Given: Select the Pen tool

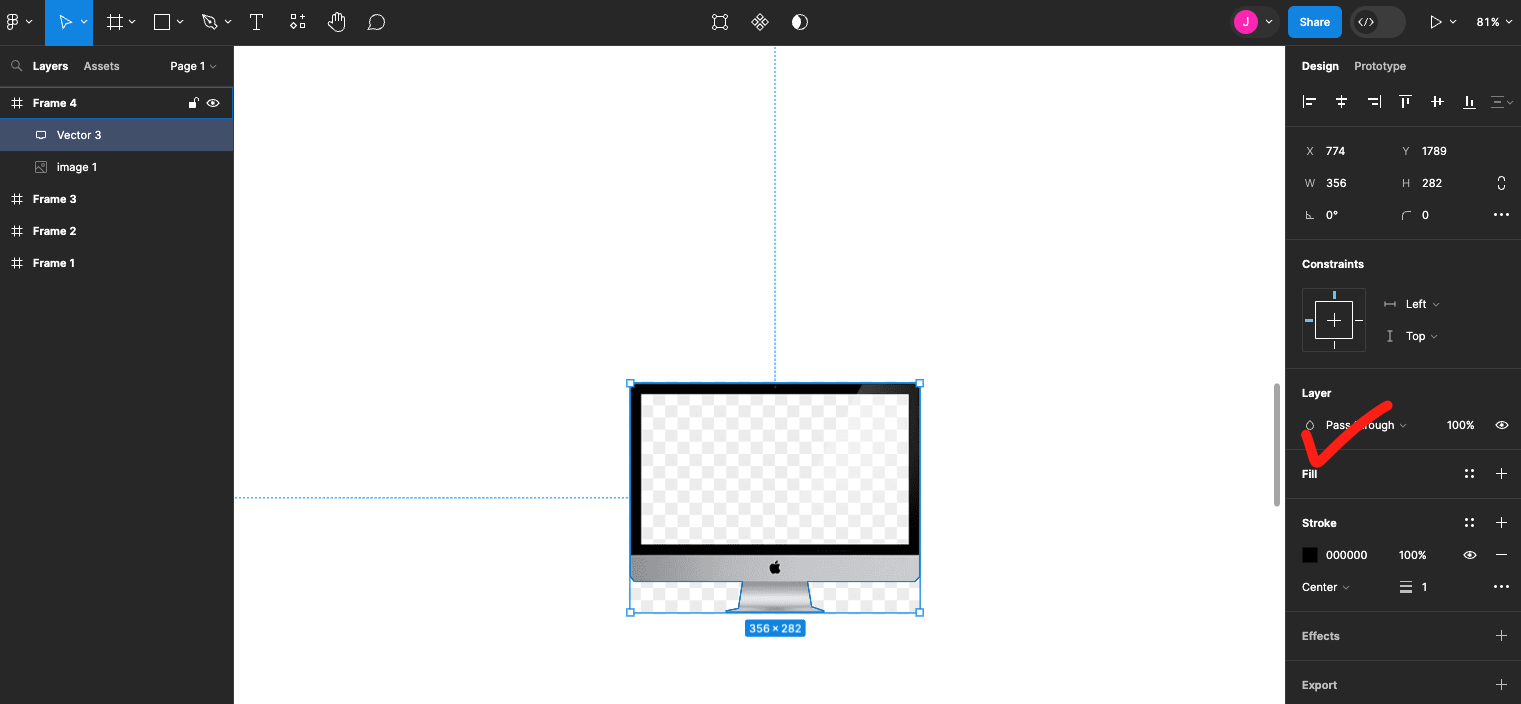Looking at the screenshot, I should click(x=209, y=22).
